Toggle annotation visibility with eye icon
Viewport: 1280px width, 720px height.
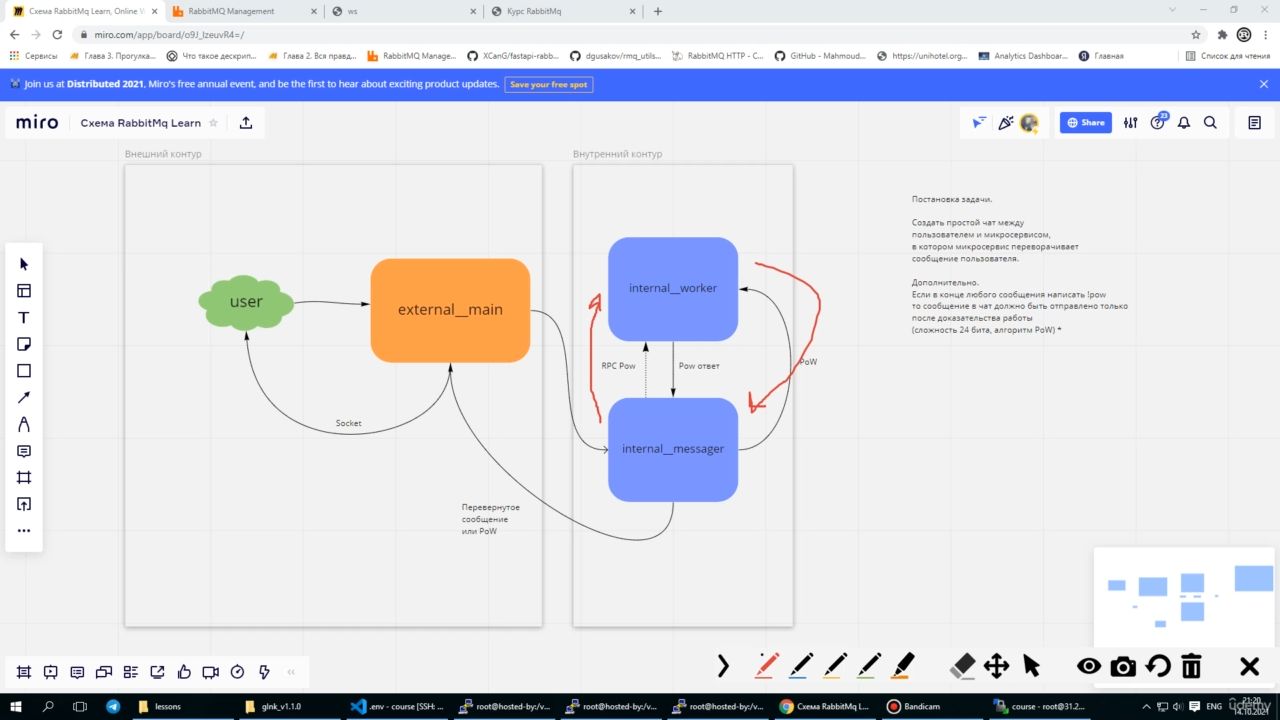click(1089, 666)
